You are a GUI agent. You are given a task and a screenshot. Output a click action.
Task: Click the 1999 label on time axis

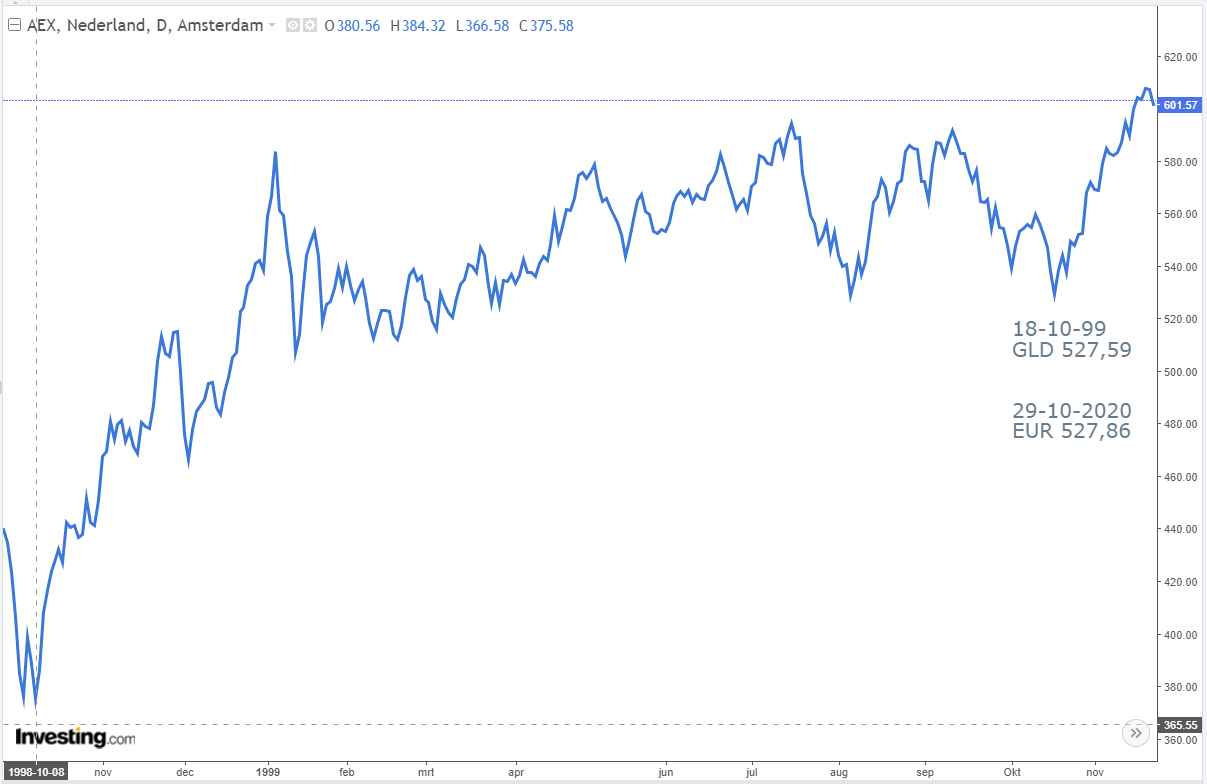[x=268, y=772]
